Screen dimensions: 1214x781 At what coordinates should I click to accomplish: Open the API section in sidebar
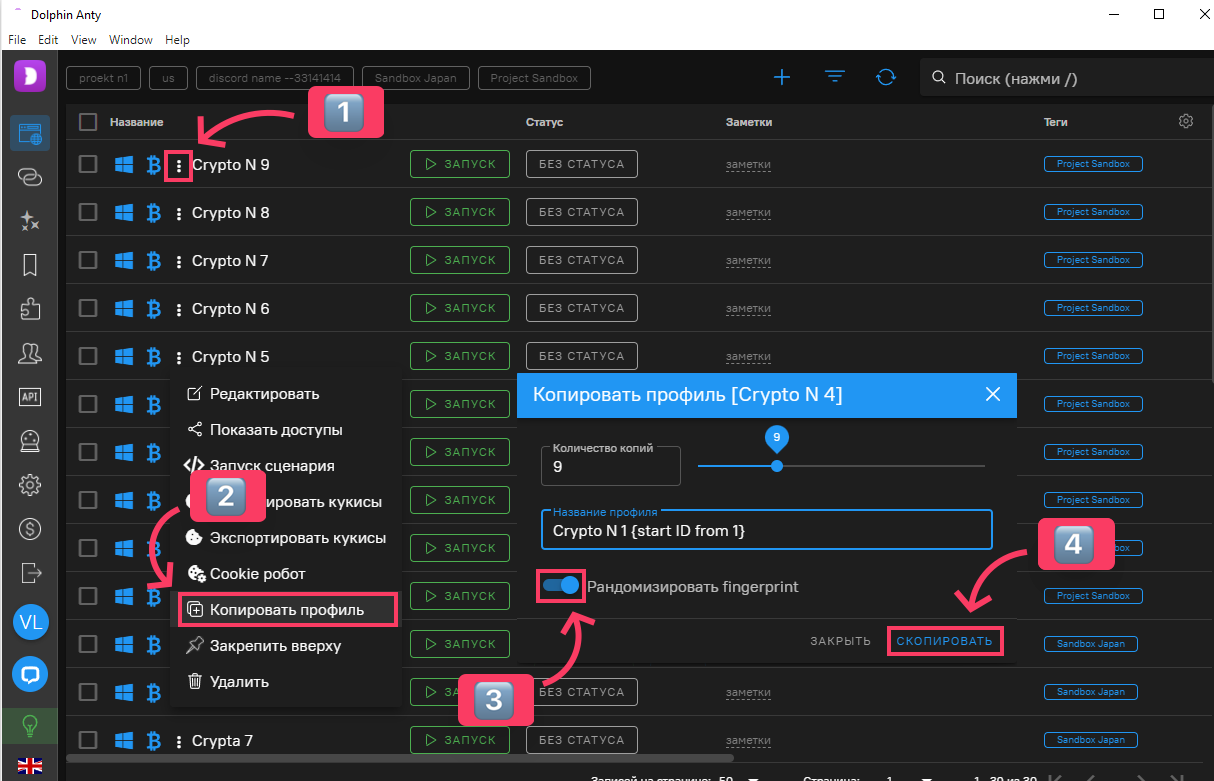30,397
